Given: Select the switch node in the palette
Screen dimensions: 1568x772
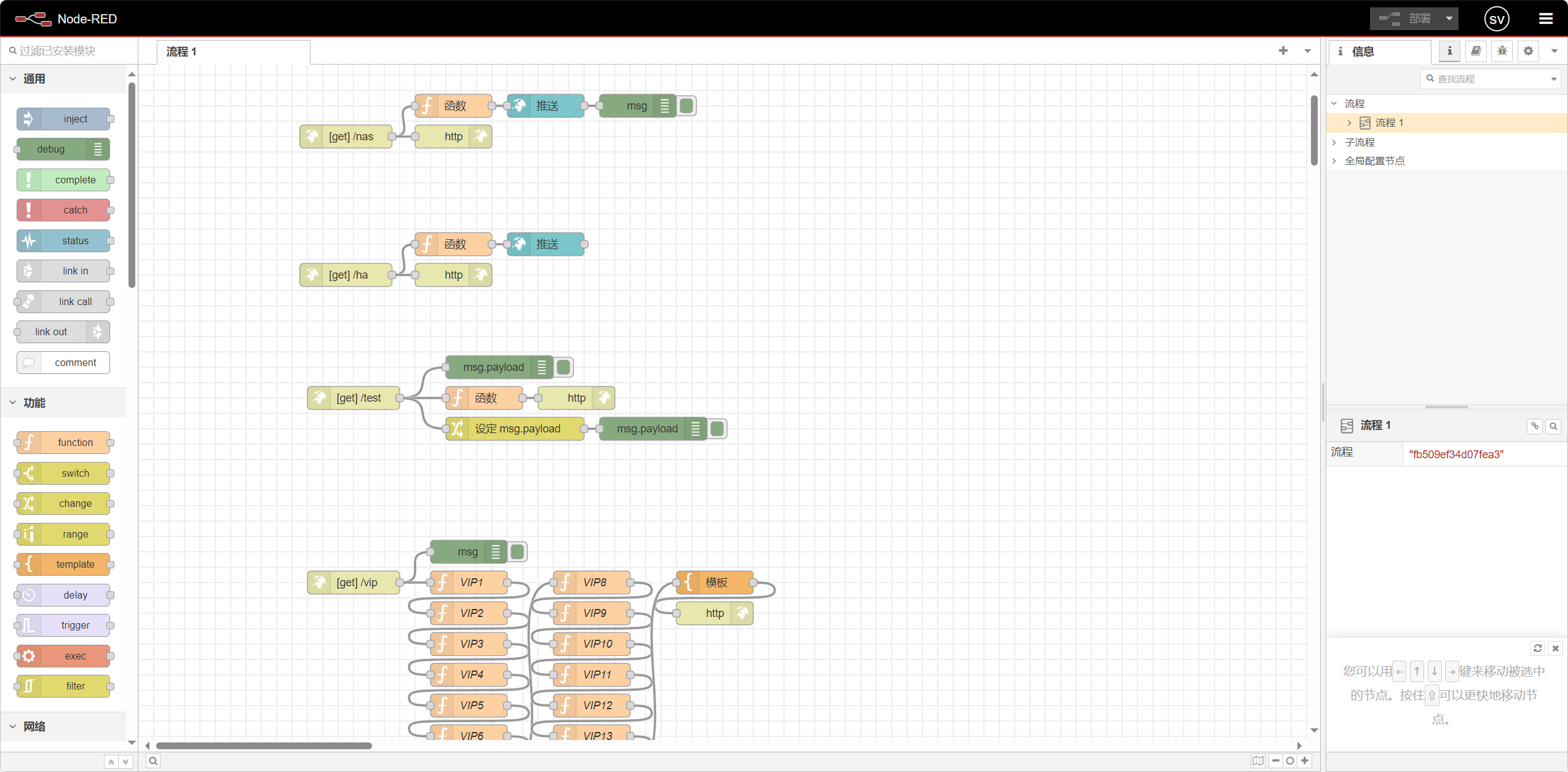Looking at the screenshot, I should click(x=63, y=473).
